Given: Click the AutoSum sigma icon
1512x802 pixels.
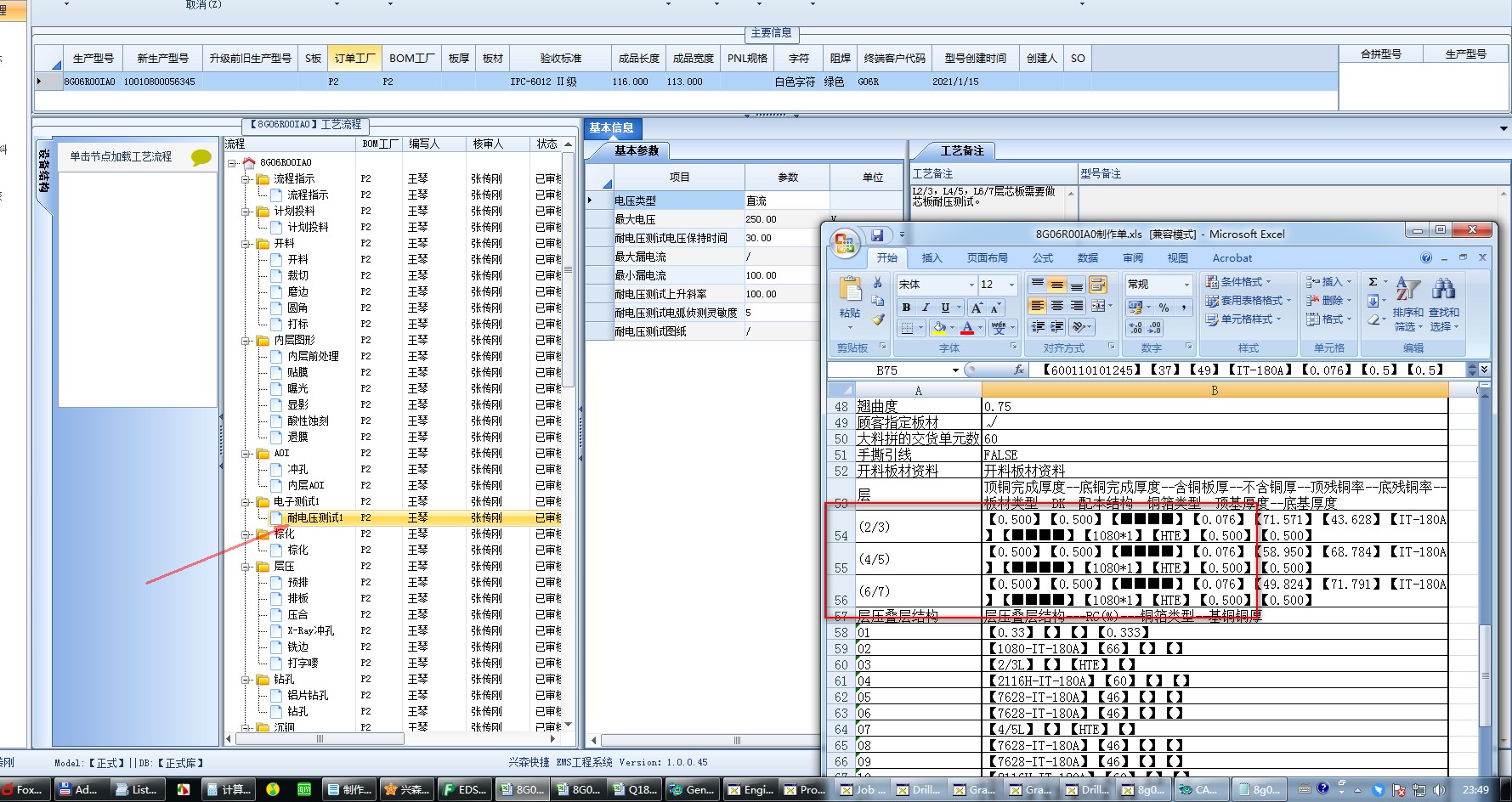Looking at the screenshot, I should point(1373,282).
